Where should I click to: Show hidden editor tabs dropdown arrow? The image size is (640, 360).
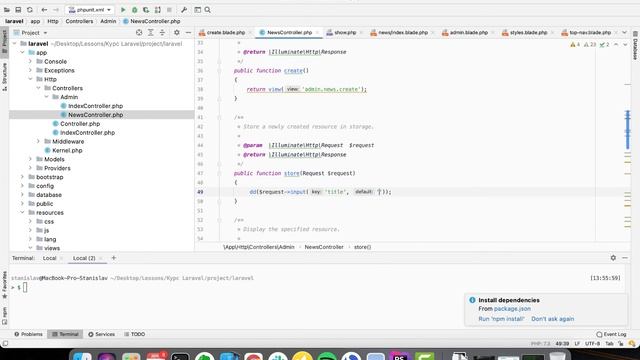pos(624,33)
